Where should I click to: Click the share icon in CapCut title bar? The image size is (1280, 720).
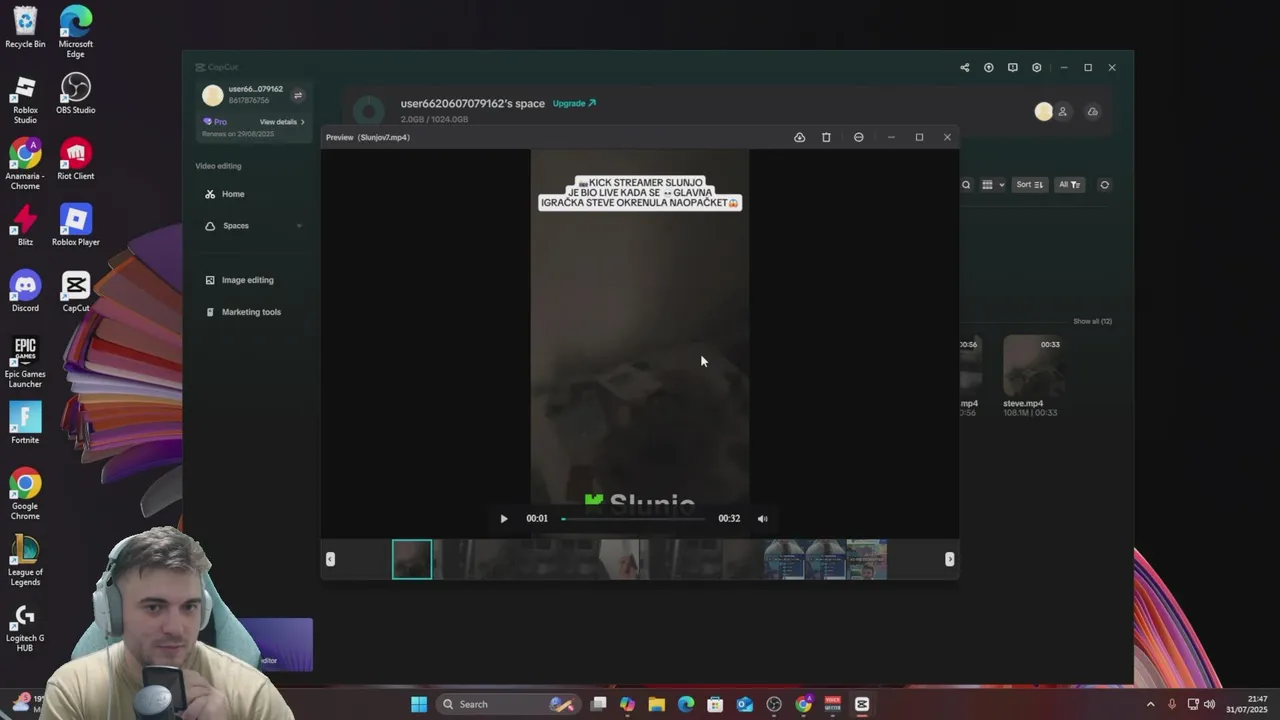click(x=964, y=67)
